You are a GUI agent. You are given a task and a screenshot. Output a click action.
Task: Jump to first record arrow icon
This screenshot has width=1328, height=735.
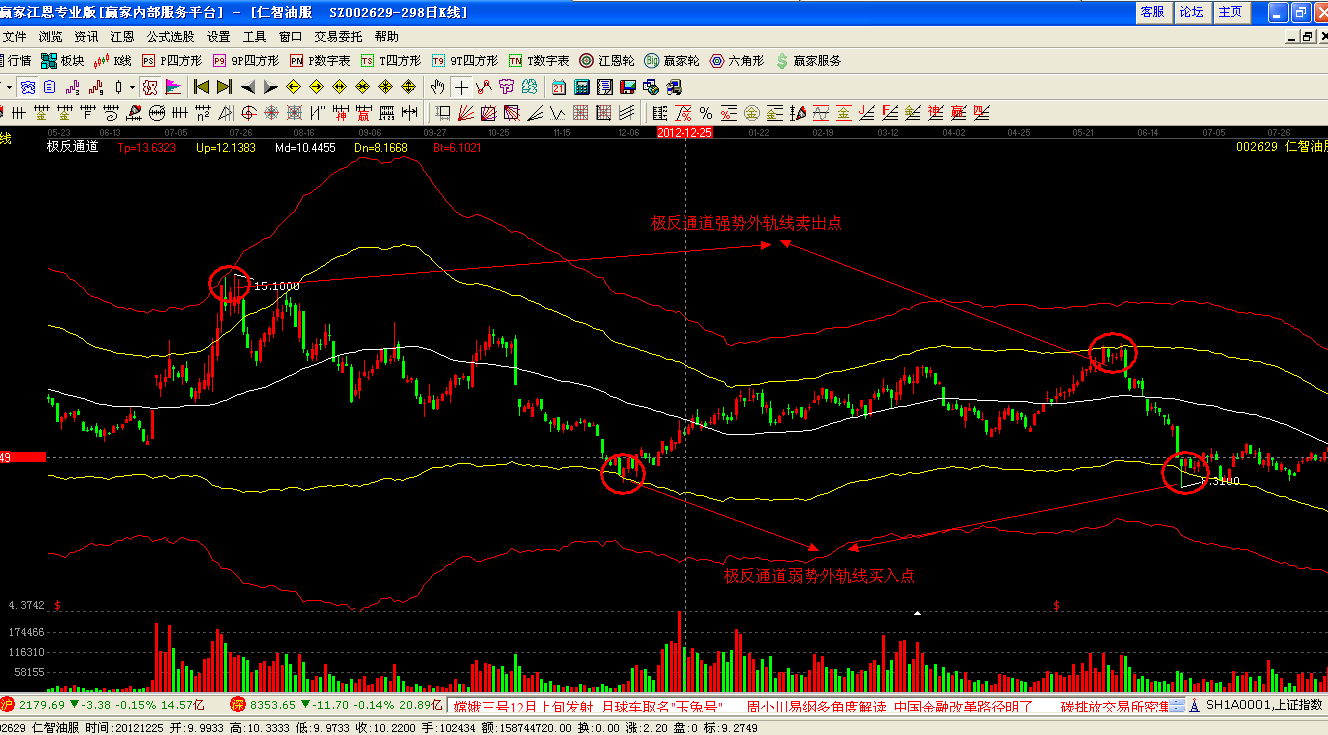(201, 87)
